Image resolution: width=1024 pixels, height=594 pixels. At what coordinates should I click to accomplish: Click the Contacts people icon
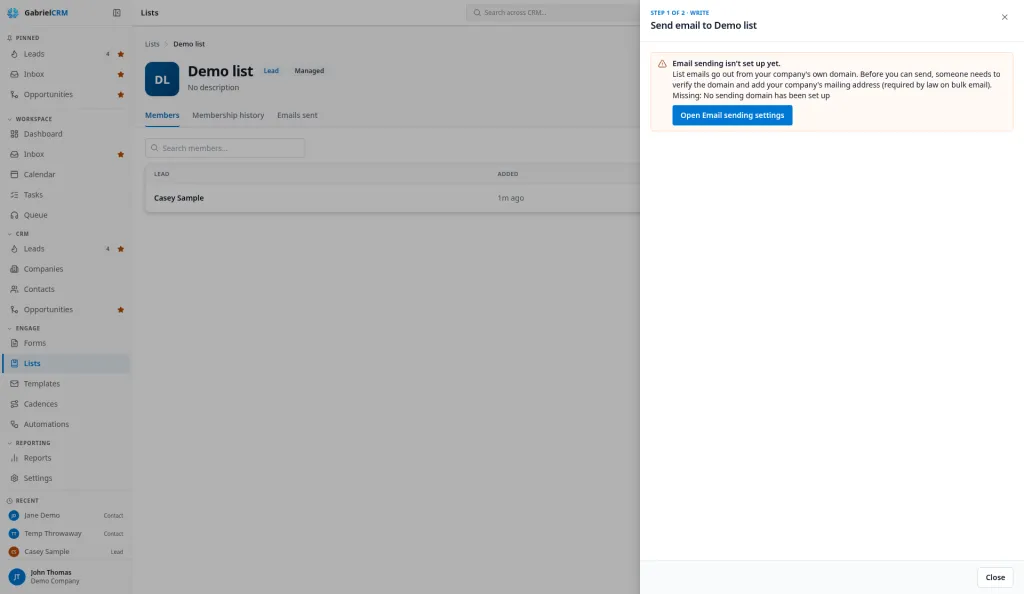pos(14,289)
